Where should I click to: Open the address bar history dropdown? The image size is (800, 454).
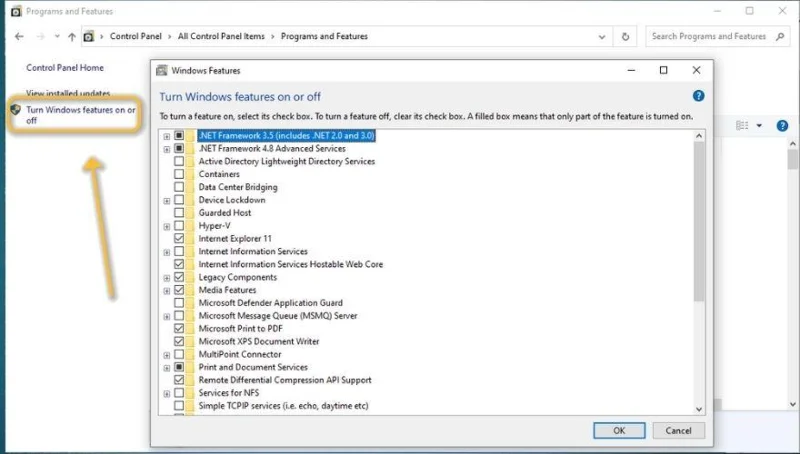[602, 37]
